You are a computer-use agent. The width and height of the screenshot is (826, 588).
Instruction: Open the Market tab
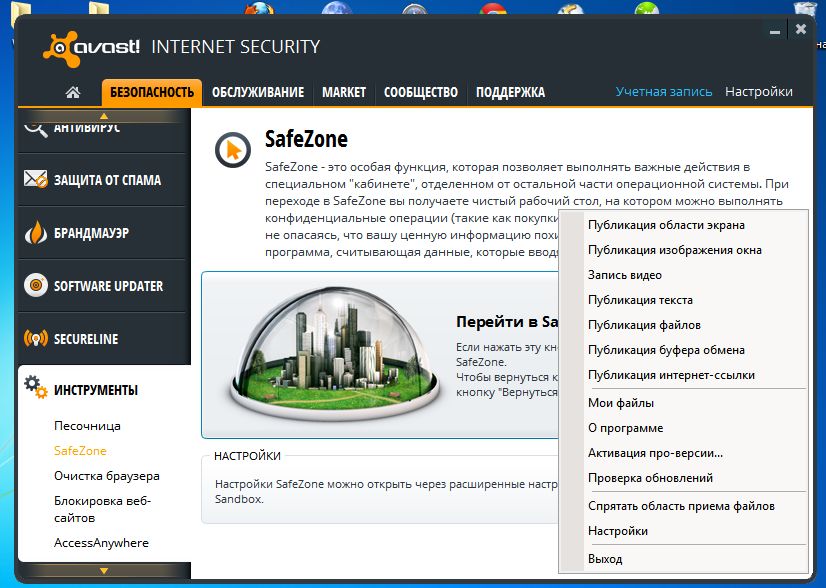(344, 92)
